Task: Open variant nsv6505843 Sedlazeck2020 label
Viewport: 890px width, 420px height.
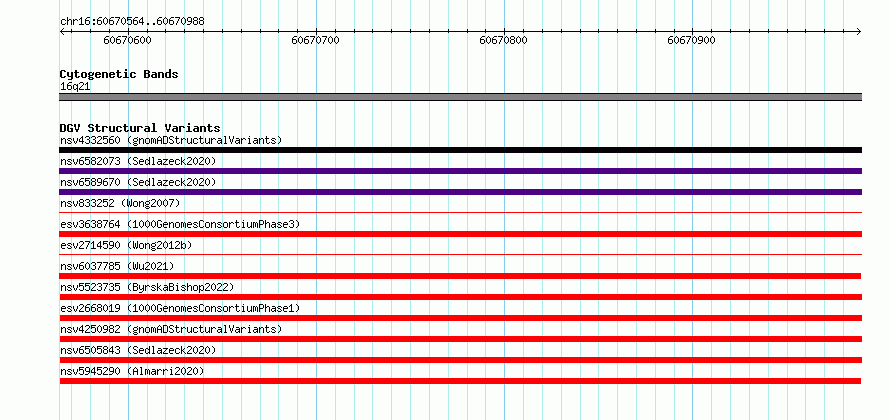Action: (x=138, y=350)
